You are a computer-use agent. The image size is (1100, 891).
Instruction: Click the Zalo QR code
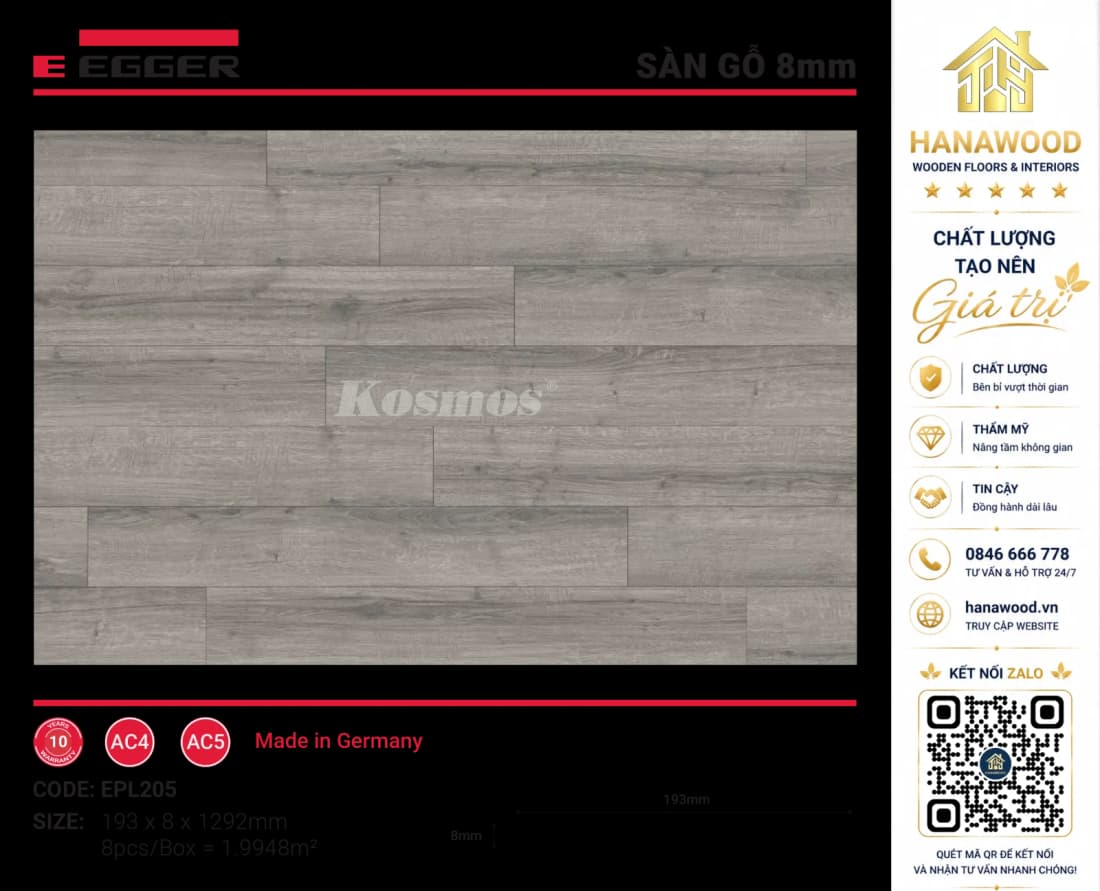pos(995,763)
